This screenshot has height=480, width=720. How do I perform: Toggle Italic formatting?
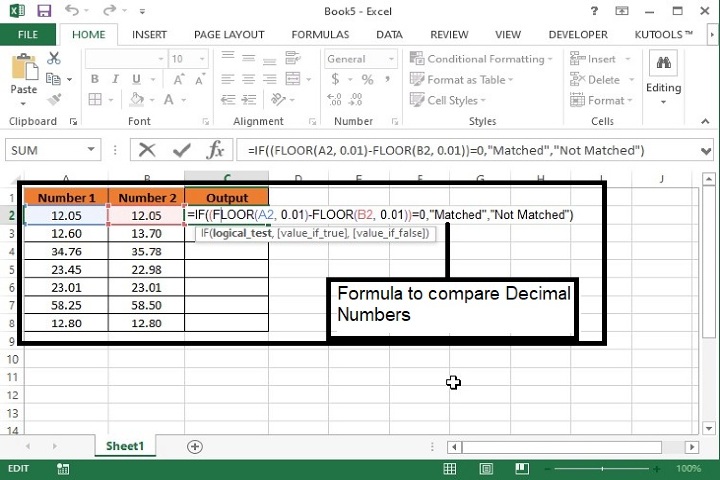coord(115,79)
